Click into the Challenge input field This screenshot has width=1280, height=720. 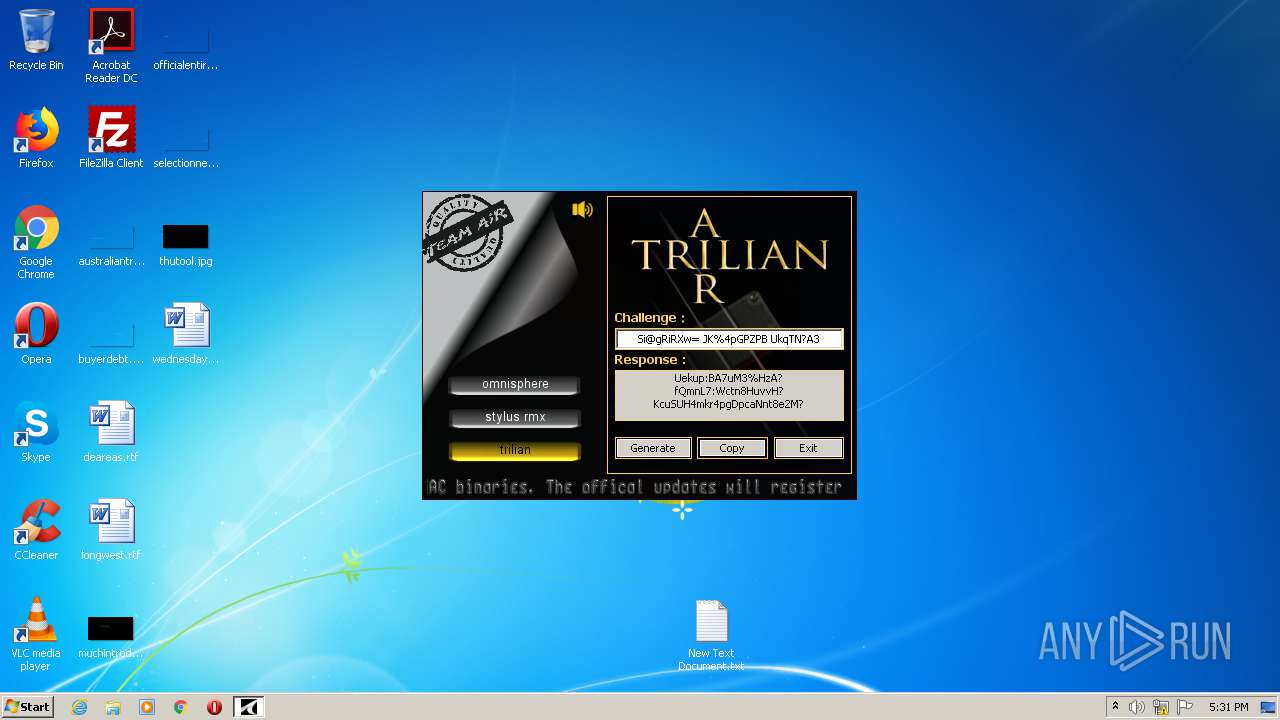click(729, 339)
